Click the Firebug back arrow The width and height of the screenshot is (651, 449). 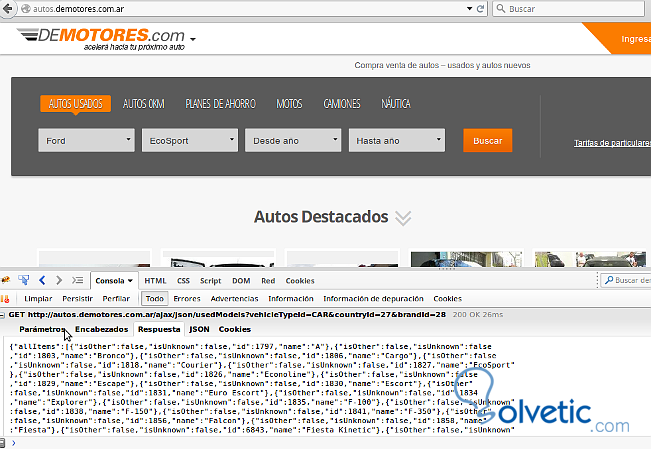point(42,280)
